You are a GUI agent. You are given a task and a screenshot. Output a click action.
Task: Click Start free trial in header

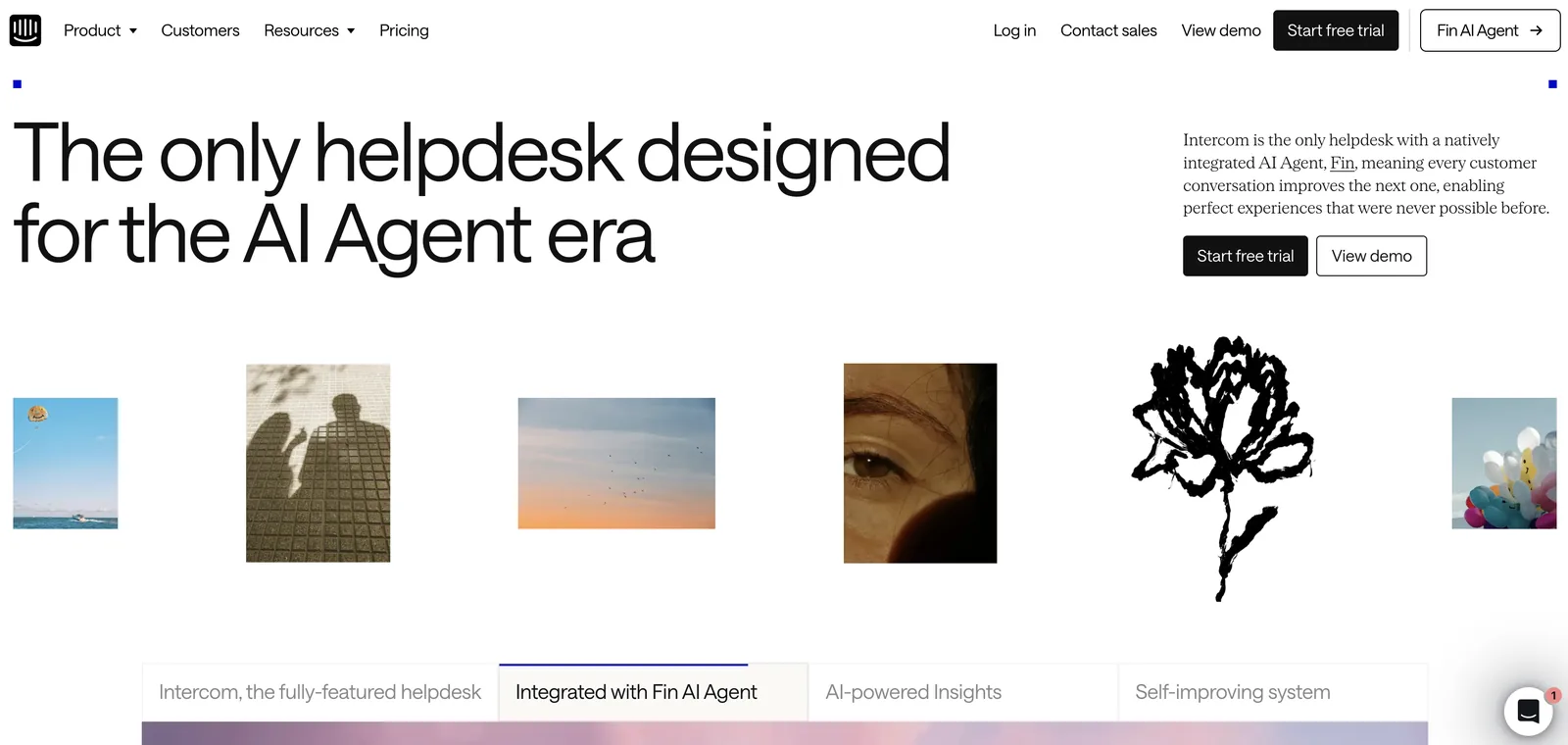(1336, 30)
